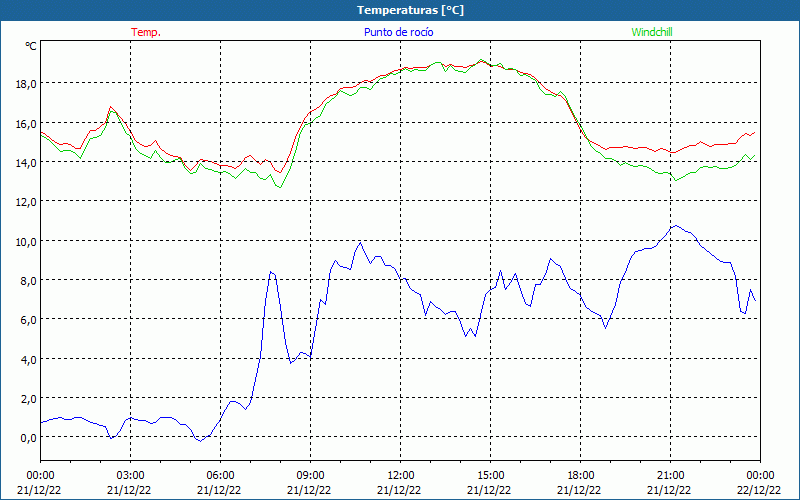Select the blue 'Punto de rocío' legend label
The height and width of the screenshot is (500, 800).
[x=398, y=32]
